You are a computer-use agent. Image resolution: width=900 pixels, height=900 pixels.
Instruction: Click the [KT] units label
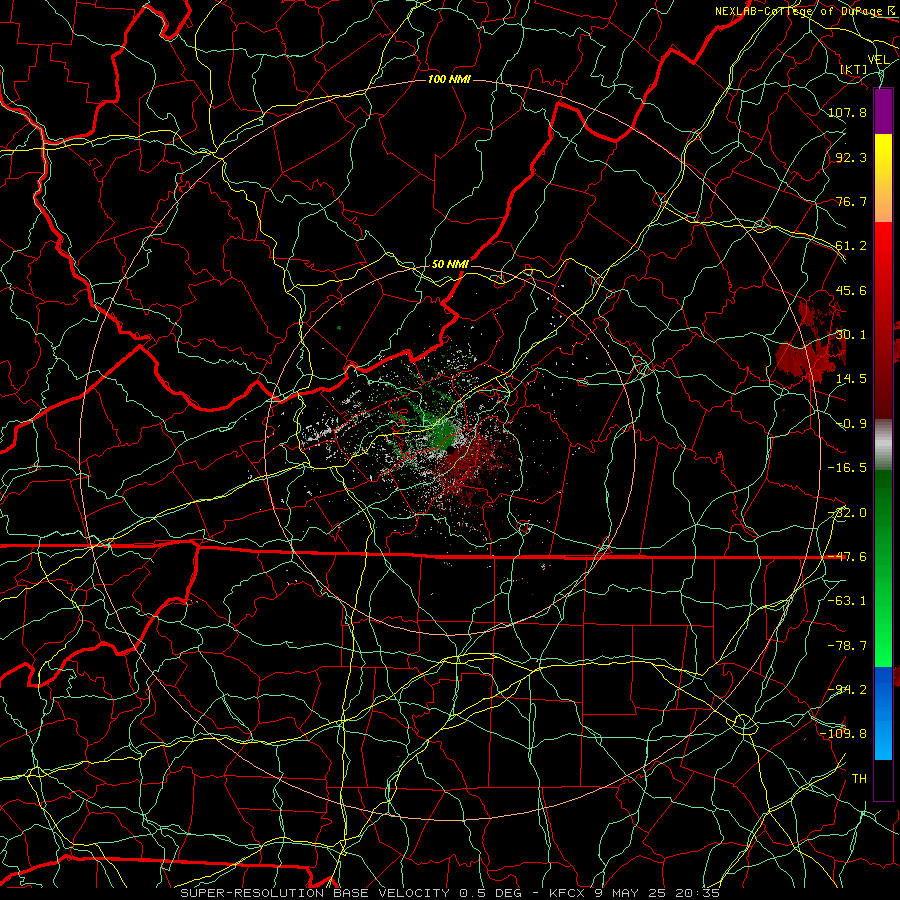[x=854, y=69]
